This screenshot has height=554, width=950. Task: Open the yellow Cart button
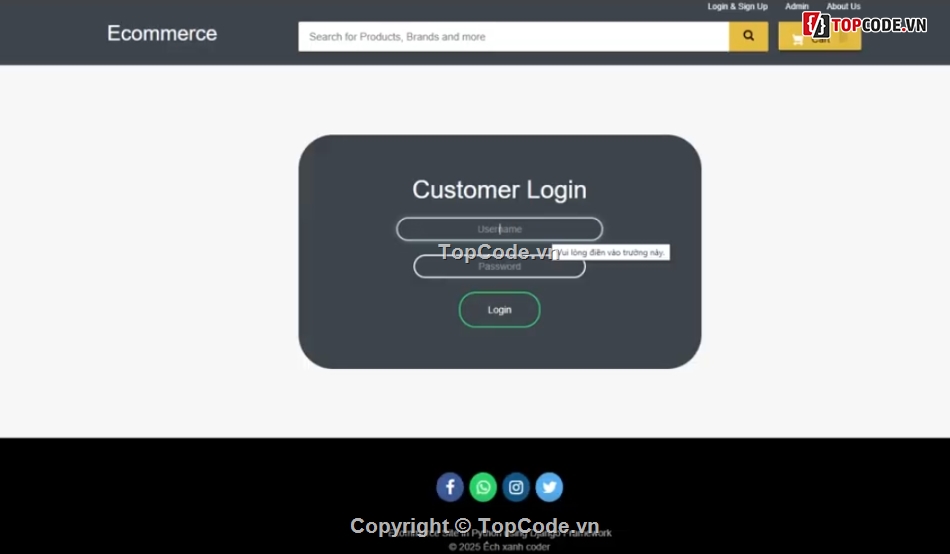(820, 36)
